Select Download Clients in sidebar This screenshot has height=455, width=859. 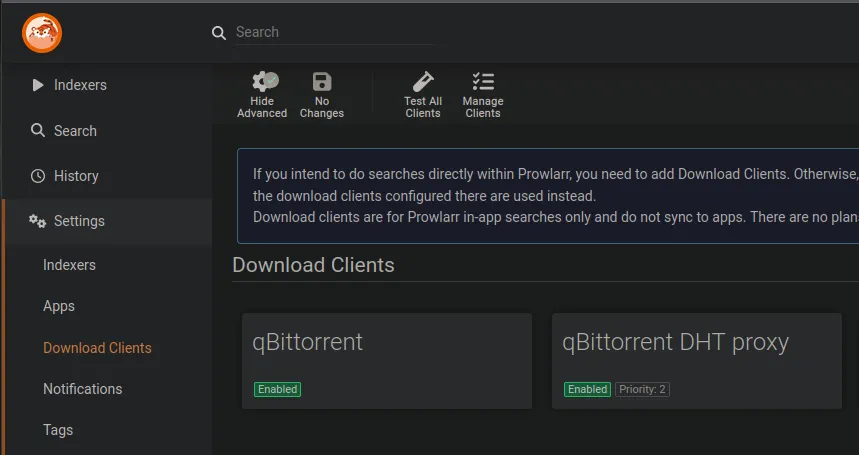tap(97, 348)
